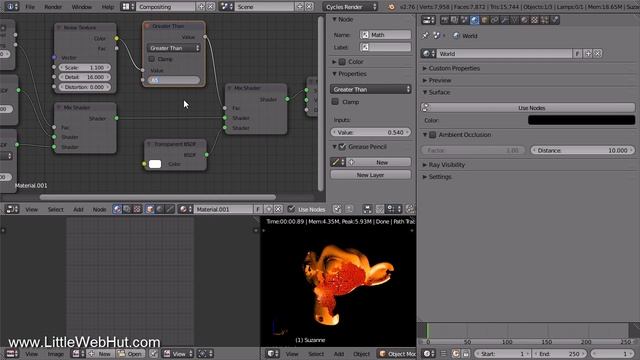Choose Object shader nodes icon

pos(150,209)
